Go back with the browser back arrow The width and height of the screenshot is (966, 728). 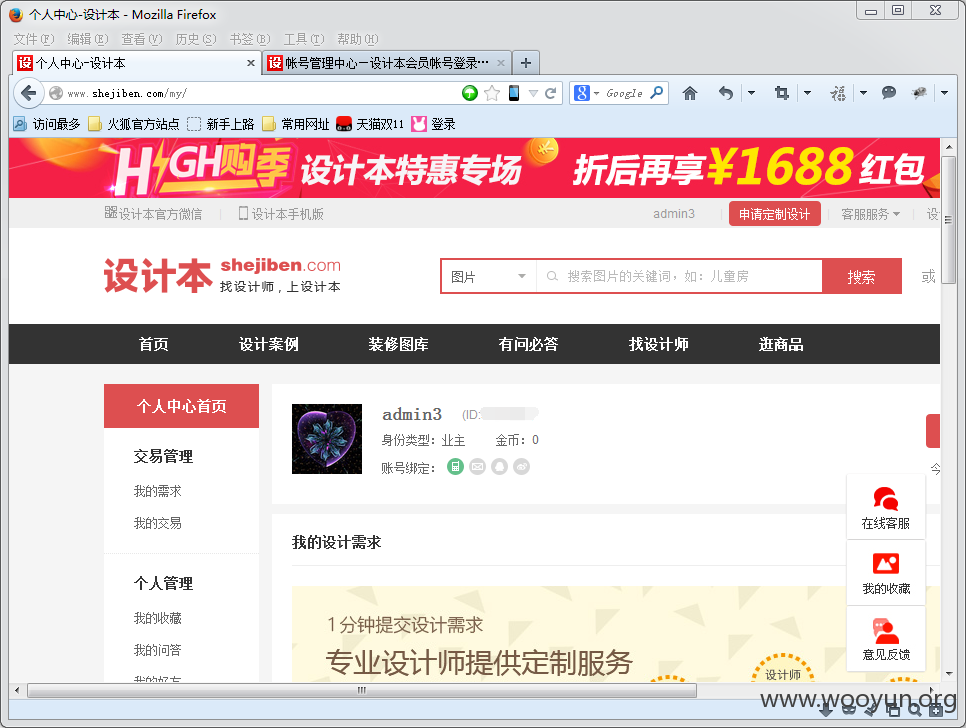pyautogui.click(x=28, y=93)
